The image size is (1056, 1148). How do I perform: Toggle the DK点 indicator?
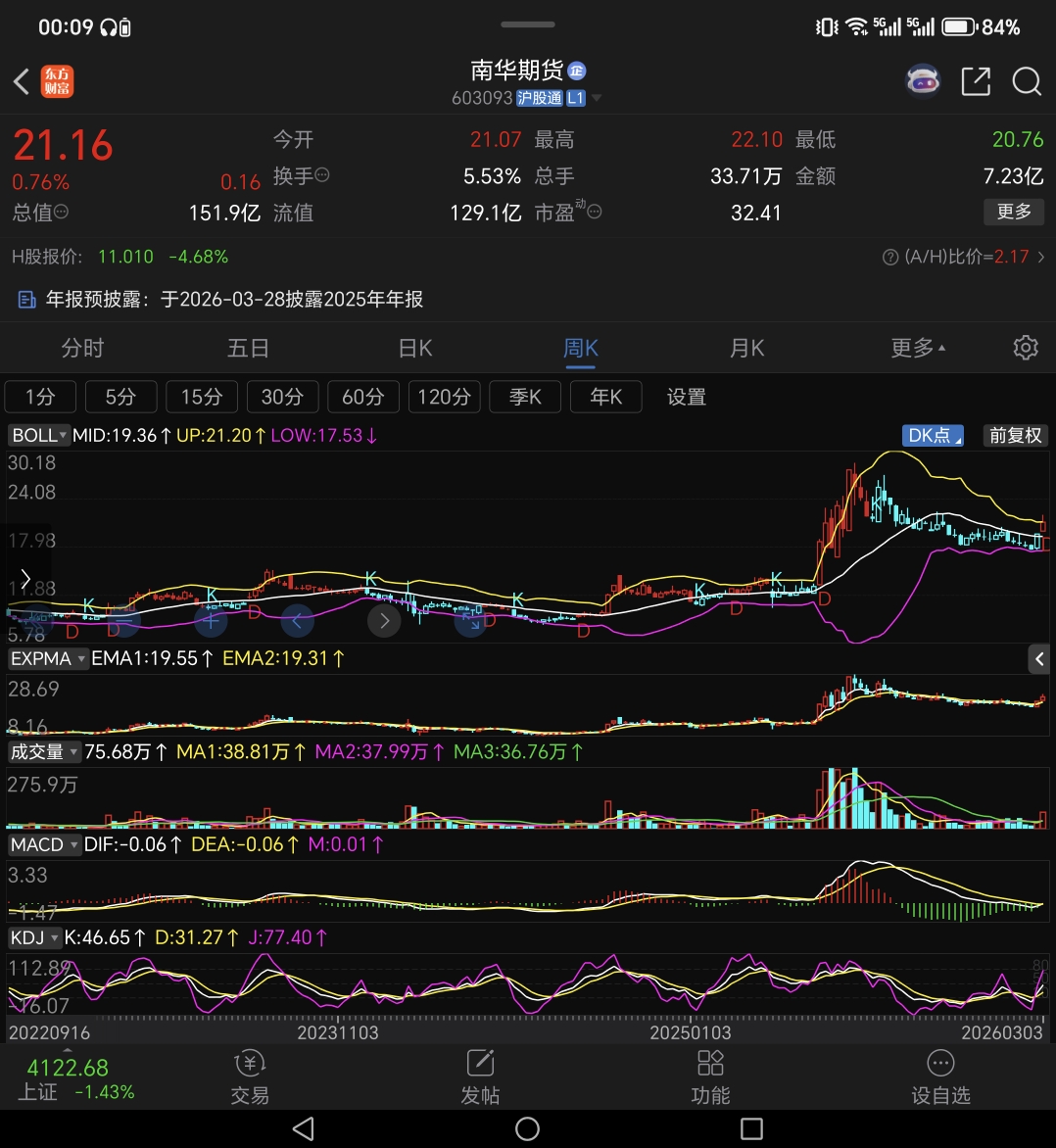pos(933,435)
